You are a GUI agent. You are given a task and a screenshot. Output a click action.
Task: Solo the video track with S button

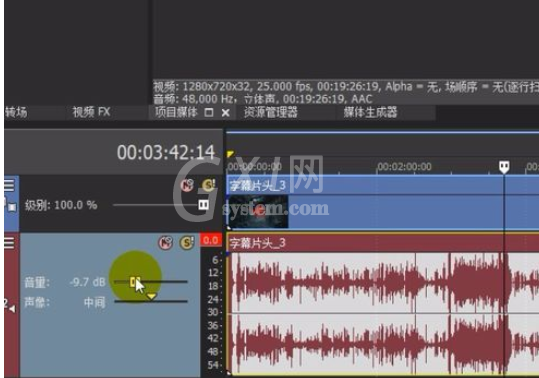click(x=208, y=186)
